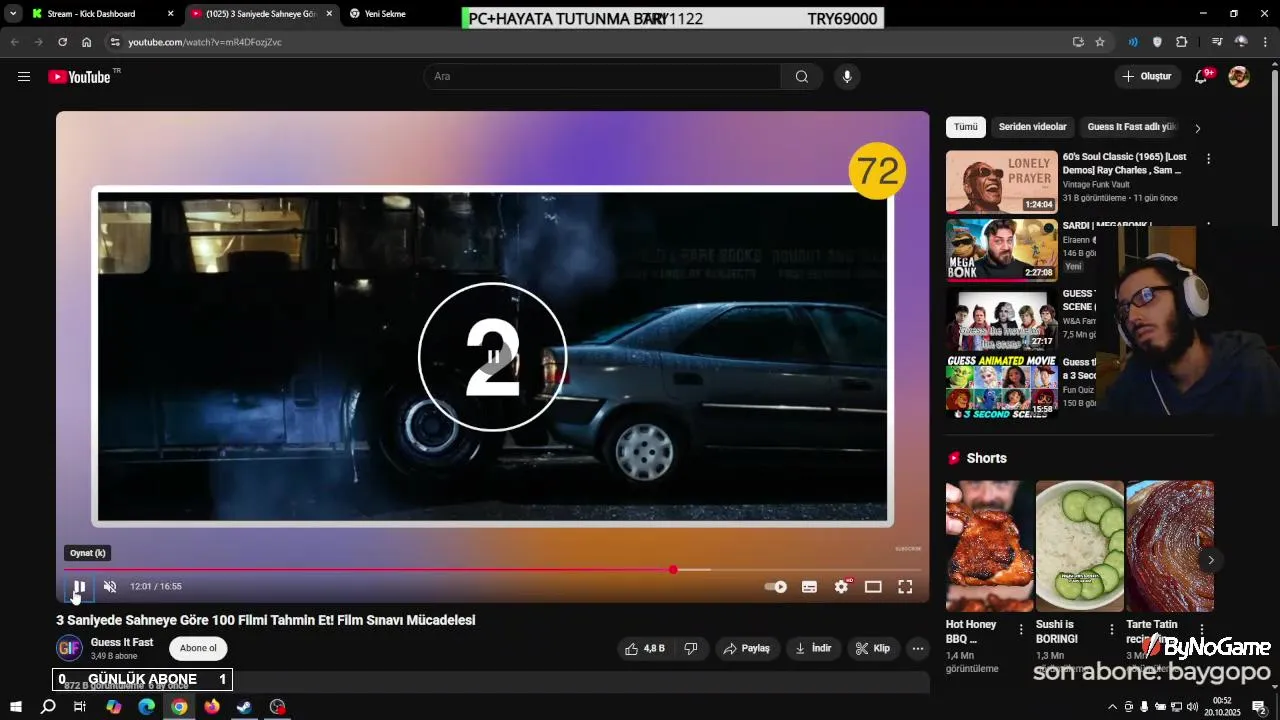This screenshot has width=1280, height=720.
Task: Open Guess Animated Movie thumbnail
Action: [x=1002, y=386]
